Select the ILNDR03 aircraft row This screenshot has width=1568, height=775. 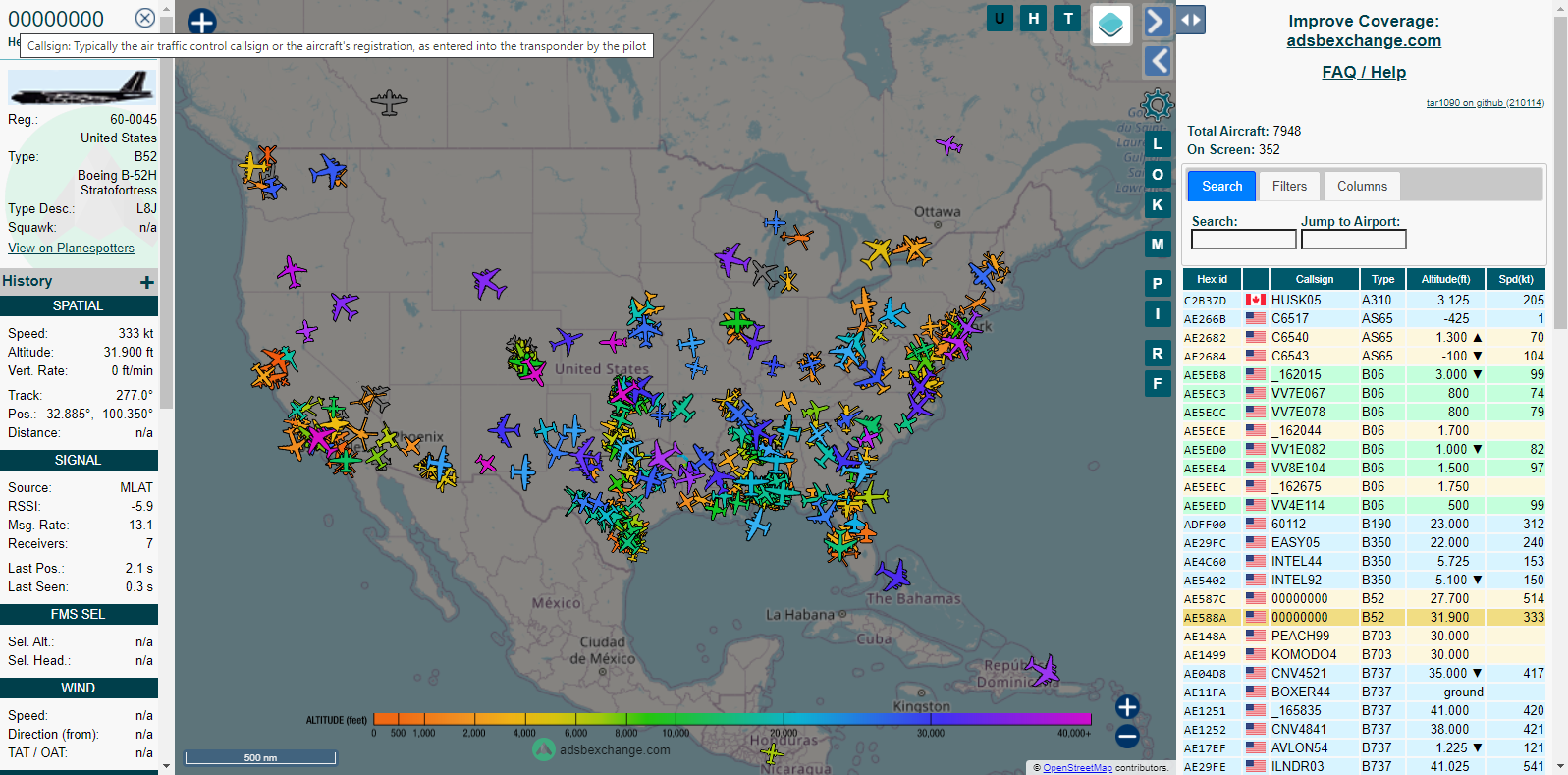[1364, 766]
